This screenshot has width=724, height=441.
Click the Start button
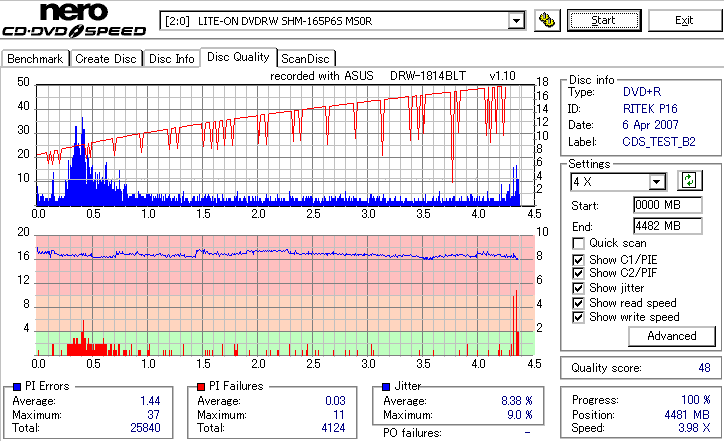click(604, 20)
